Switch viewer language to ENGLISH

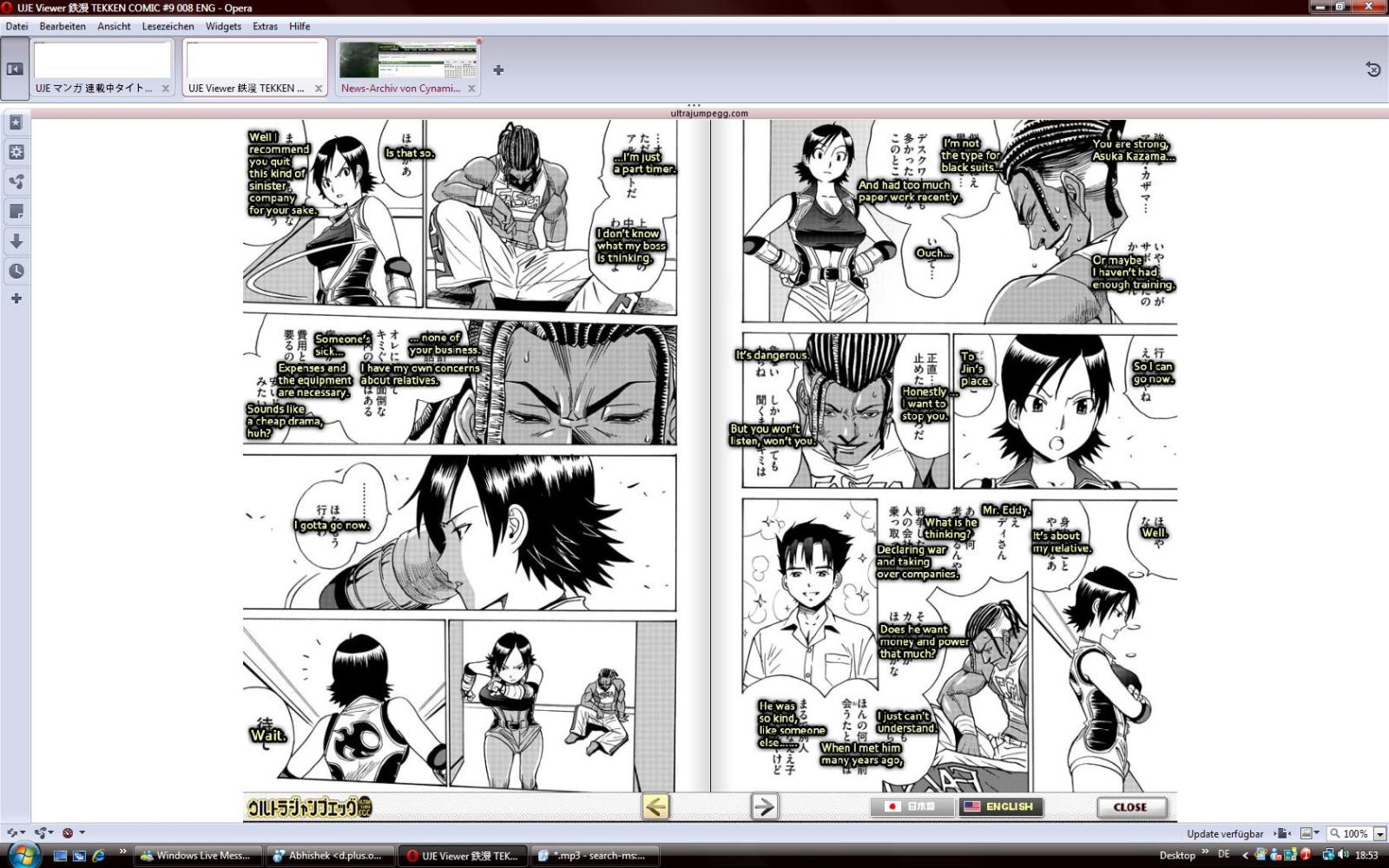point(1001,806)
